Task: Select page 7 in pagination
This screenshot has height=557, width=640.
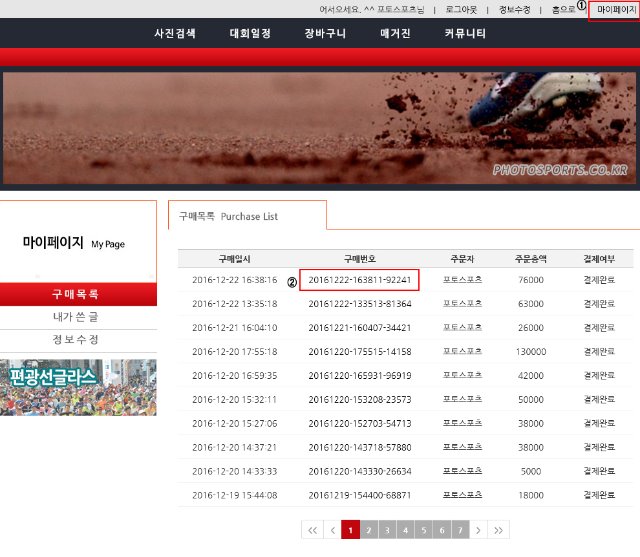Action: point(460,530)
